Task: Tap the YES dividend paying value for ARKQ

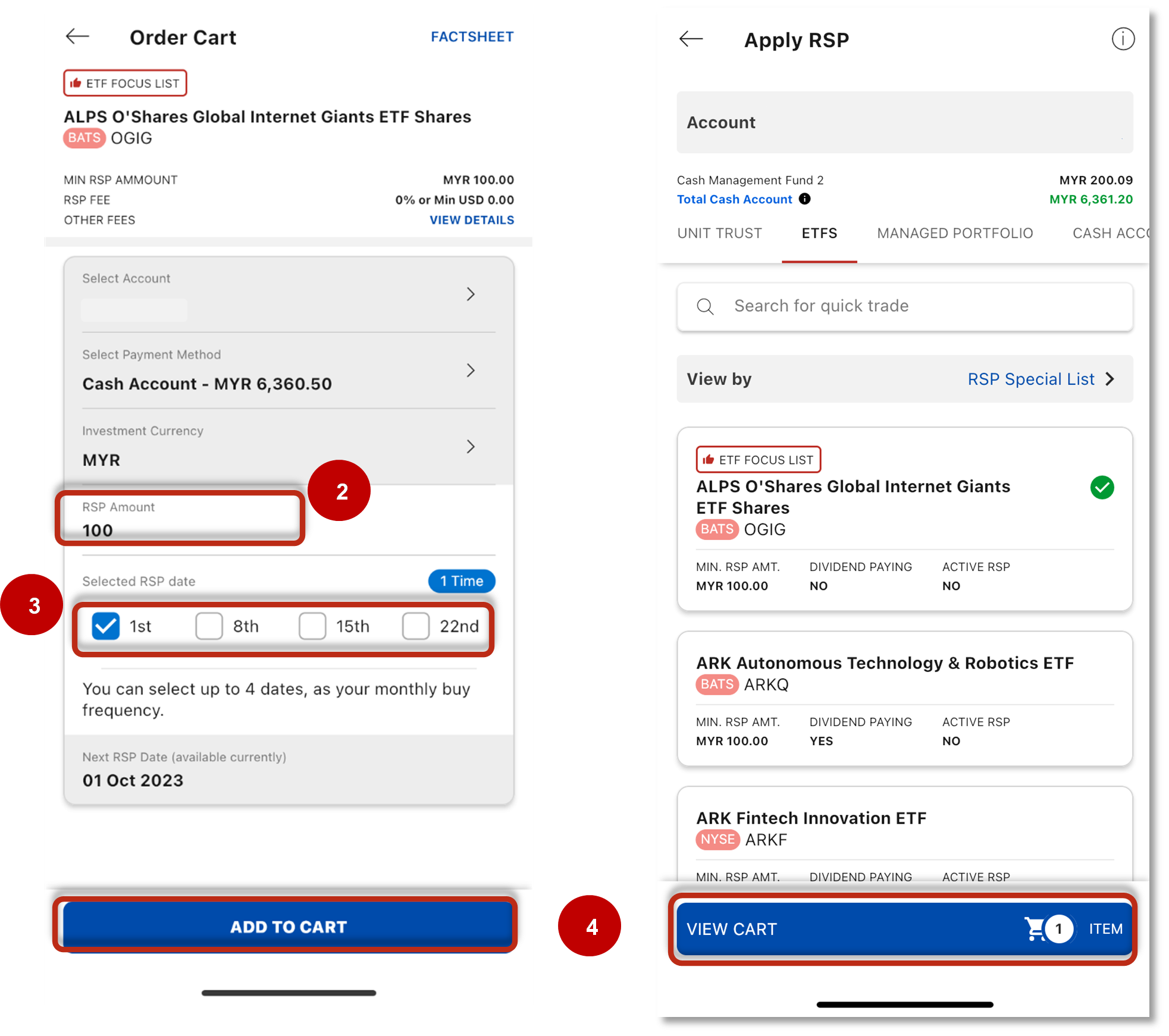Action: (821, 741)
